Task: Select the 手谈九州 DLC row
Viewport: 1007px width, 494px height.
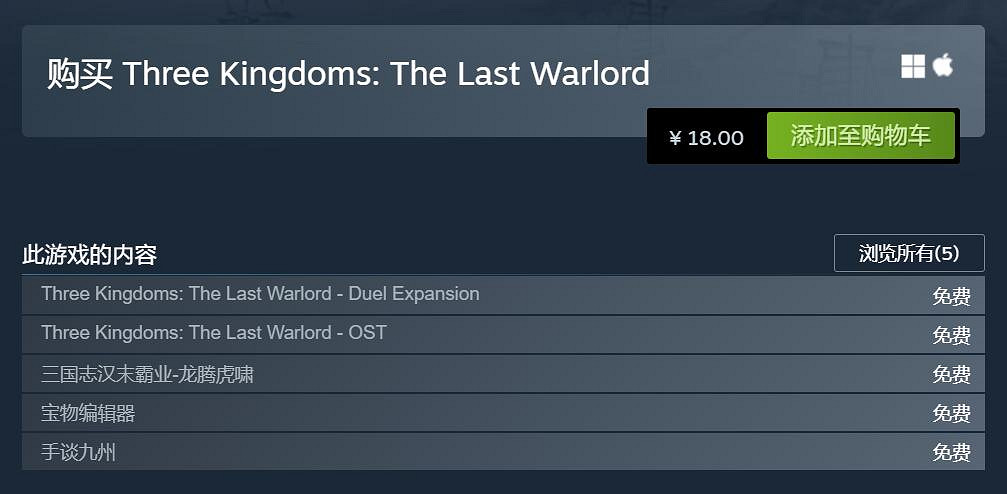Action: [x=79, y=452]
